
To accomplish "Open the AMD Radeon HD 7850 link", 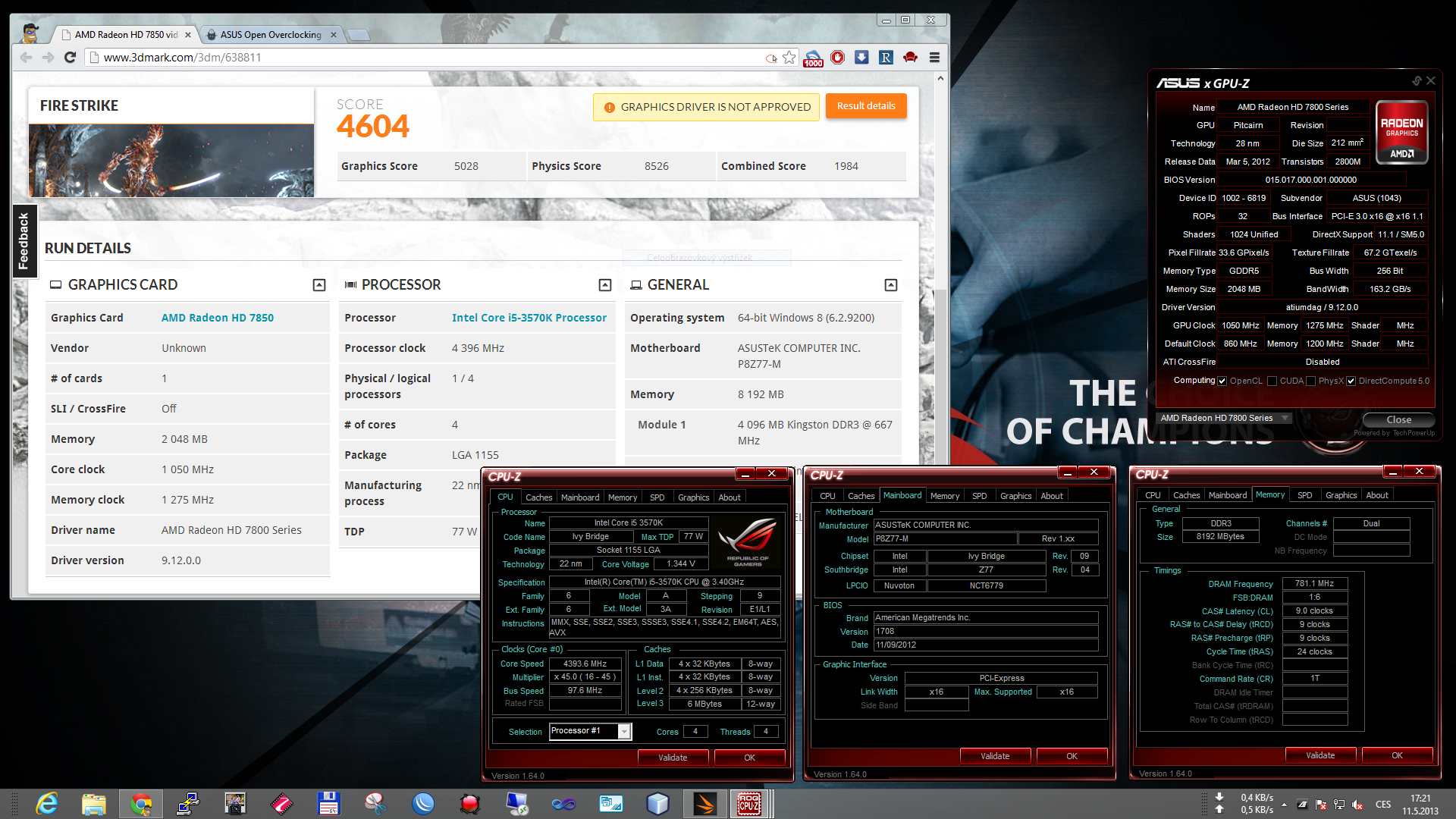I will pyautogui.click(x=218, y=318).
